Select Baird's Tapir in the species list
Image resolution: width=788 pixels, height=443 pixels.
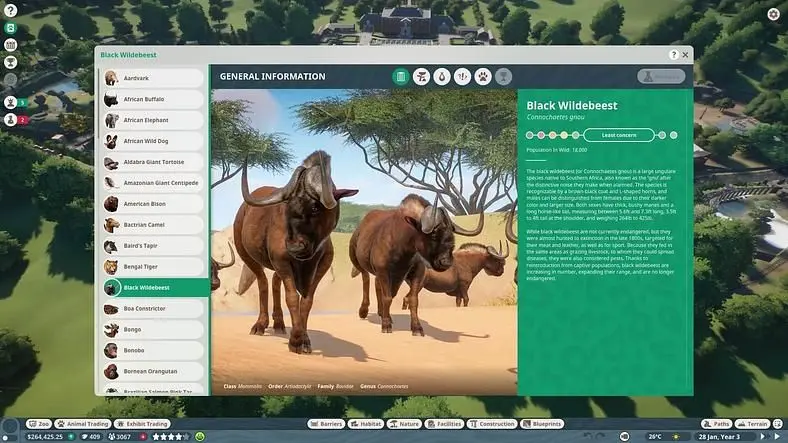coord(153,246)
